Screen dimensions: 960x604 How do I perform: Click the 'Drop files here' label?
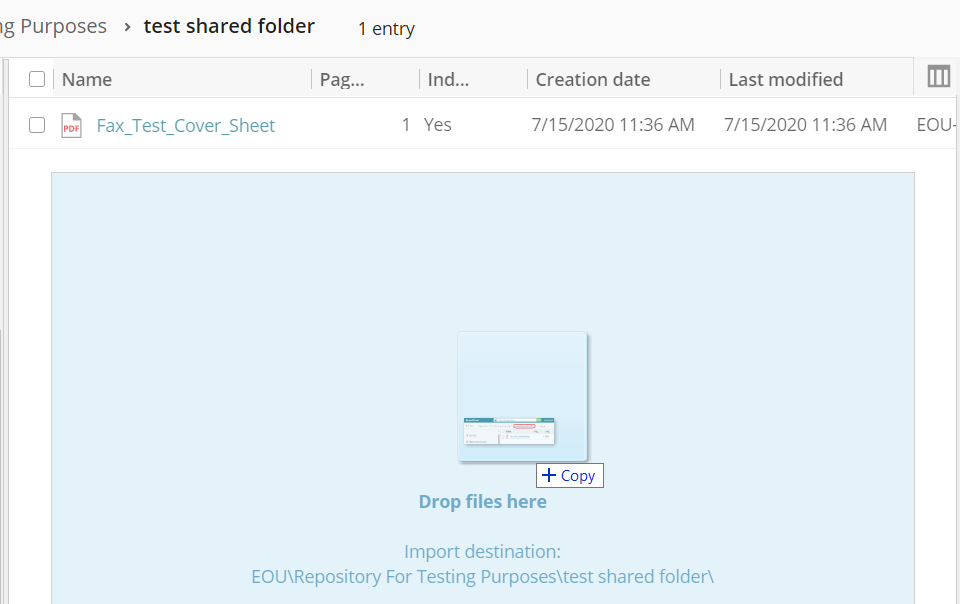pos(482,501)
